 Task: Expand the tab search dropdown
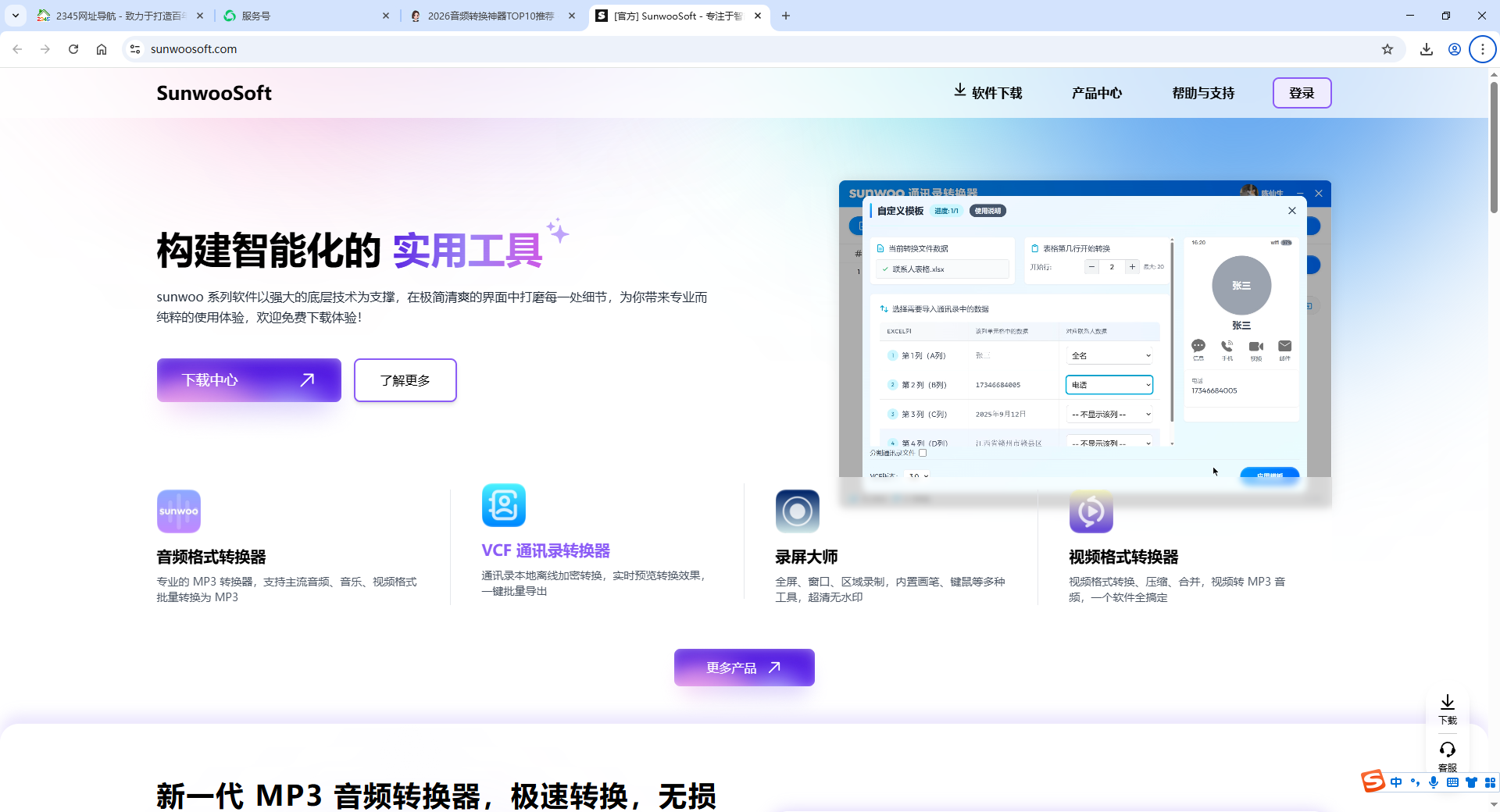tap(16, 16)
